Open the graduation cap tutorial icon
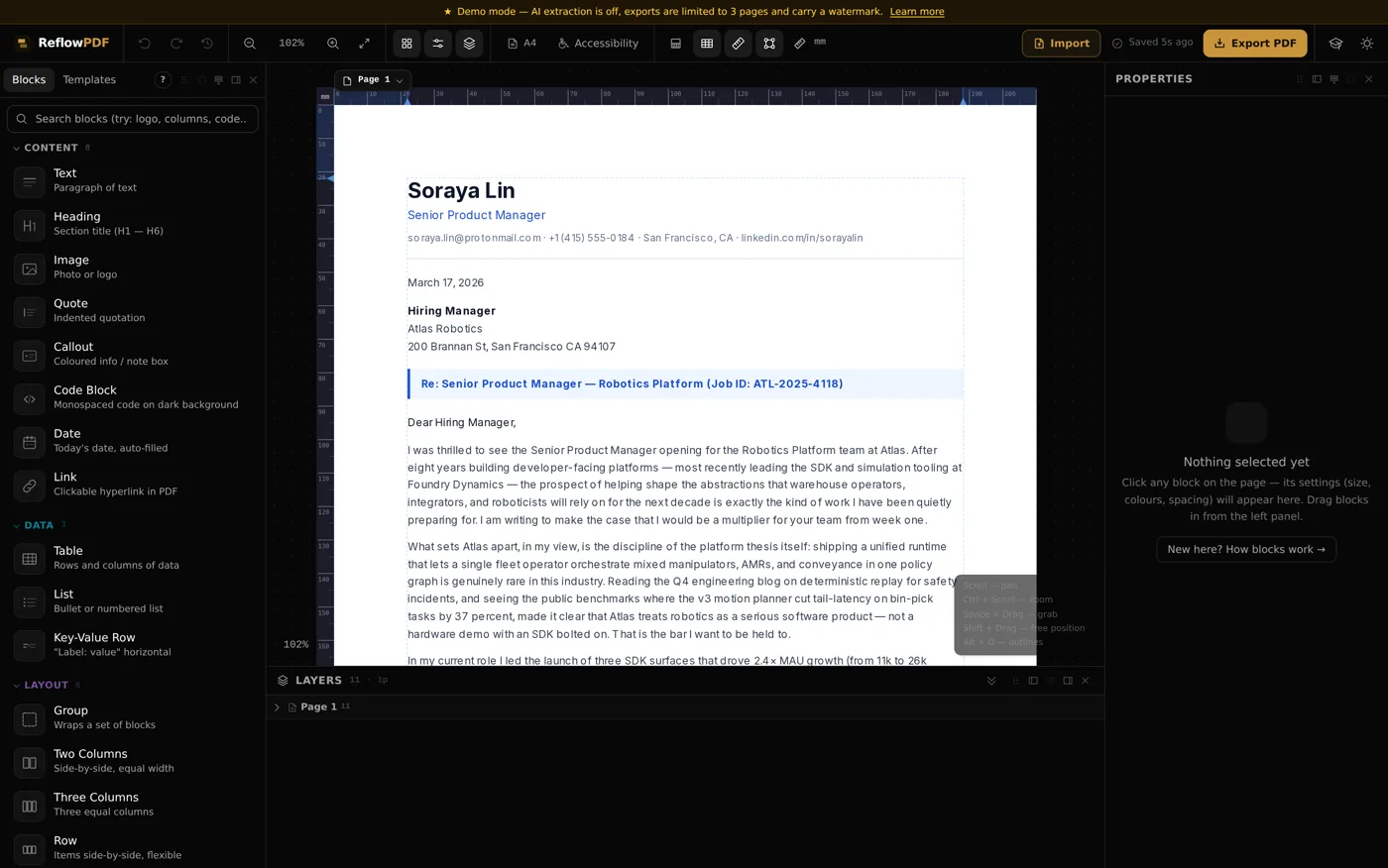The image size is (1388, 868). [1335, 44]
